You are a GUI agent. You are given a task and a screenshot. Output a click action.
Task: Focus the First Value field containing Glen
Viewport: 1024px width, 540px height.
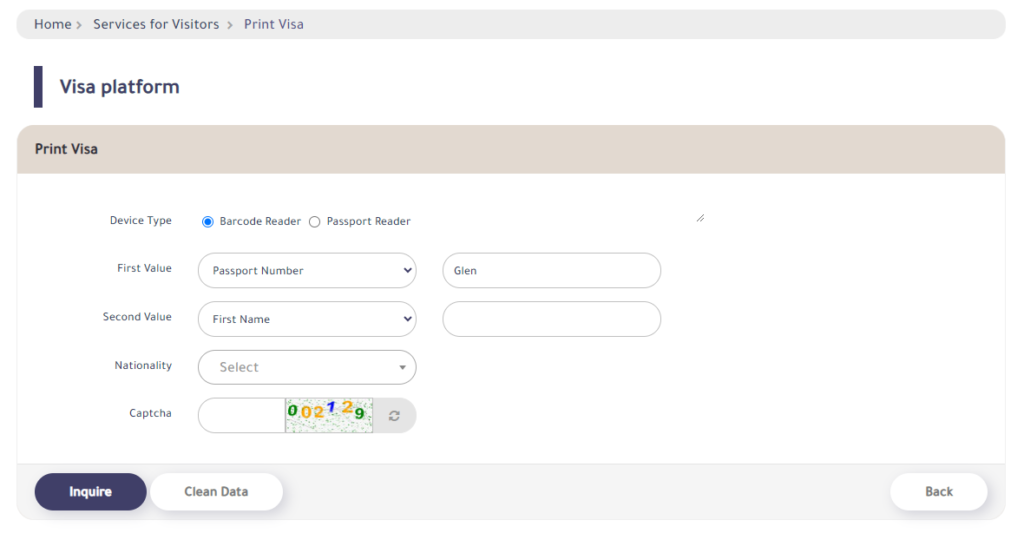click(552, 270)
